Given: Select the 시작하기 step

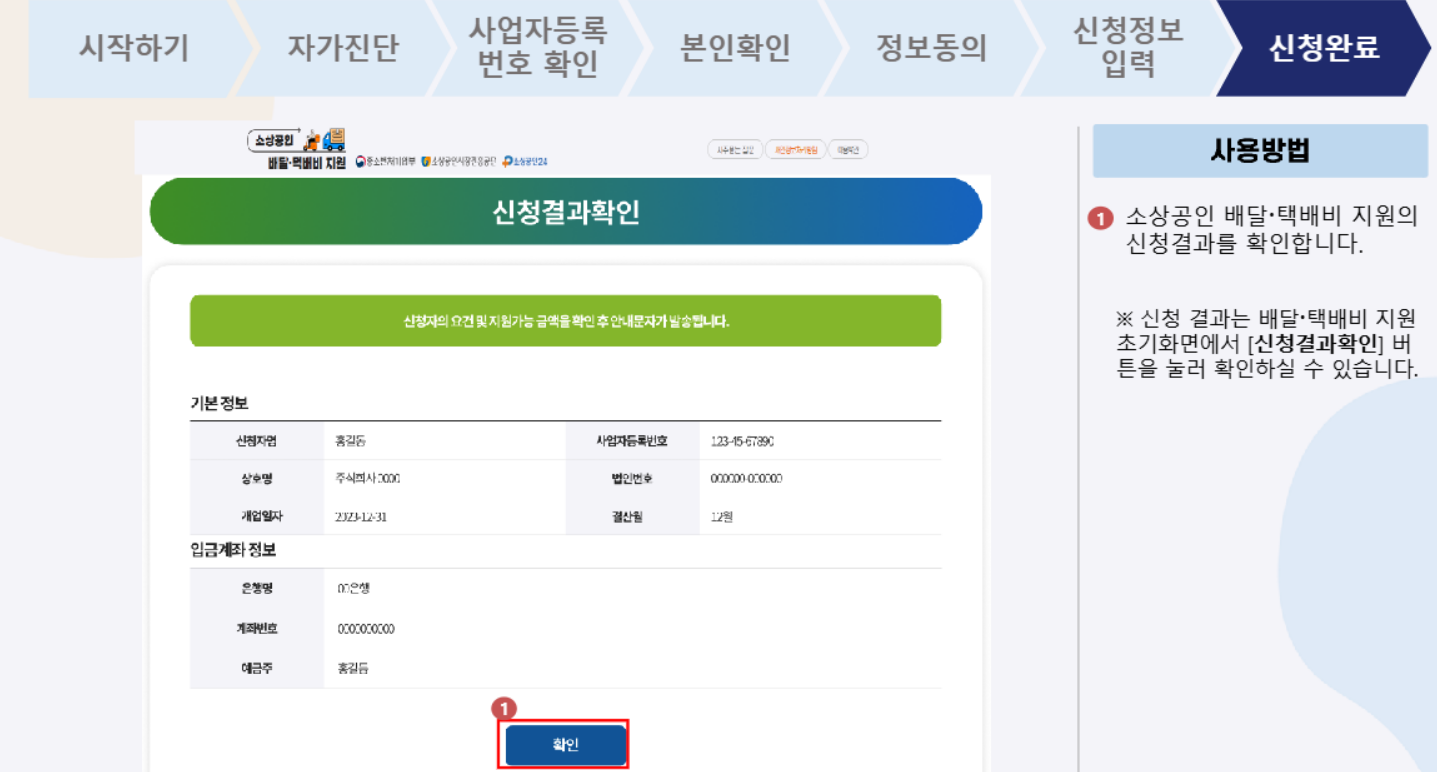Looking at the screenshot, I should [135, 48].
